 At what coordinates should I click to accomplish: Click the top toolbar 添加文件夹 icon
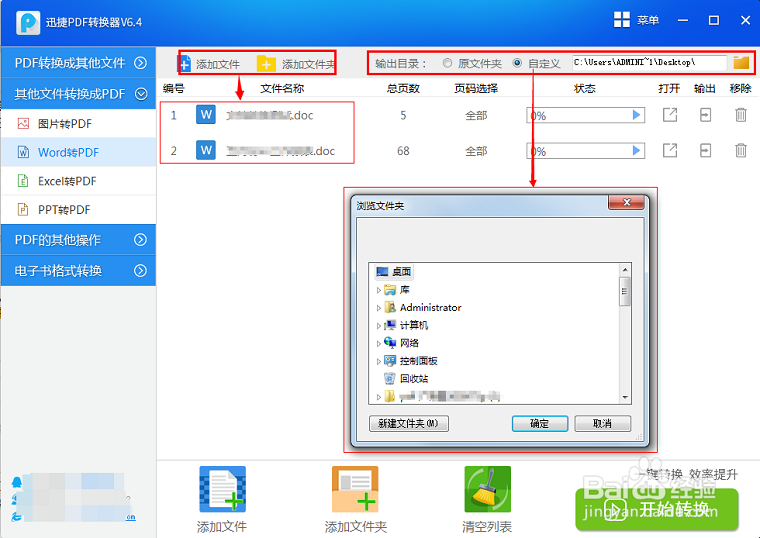click(x=266, y=63)
